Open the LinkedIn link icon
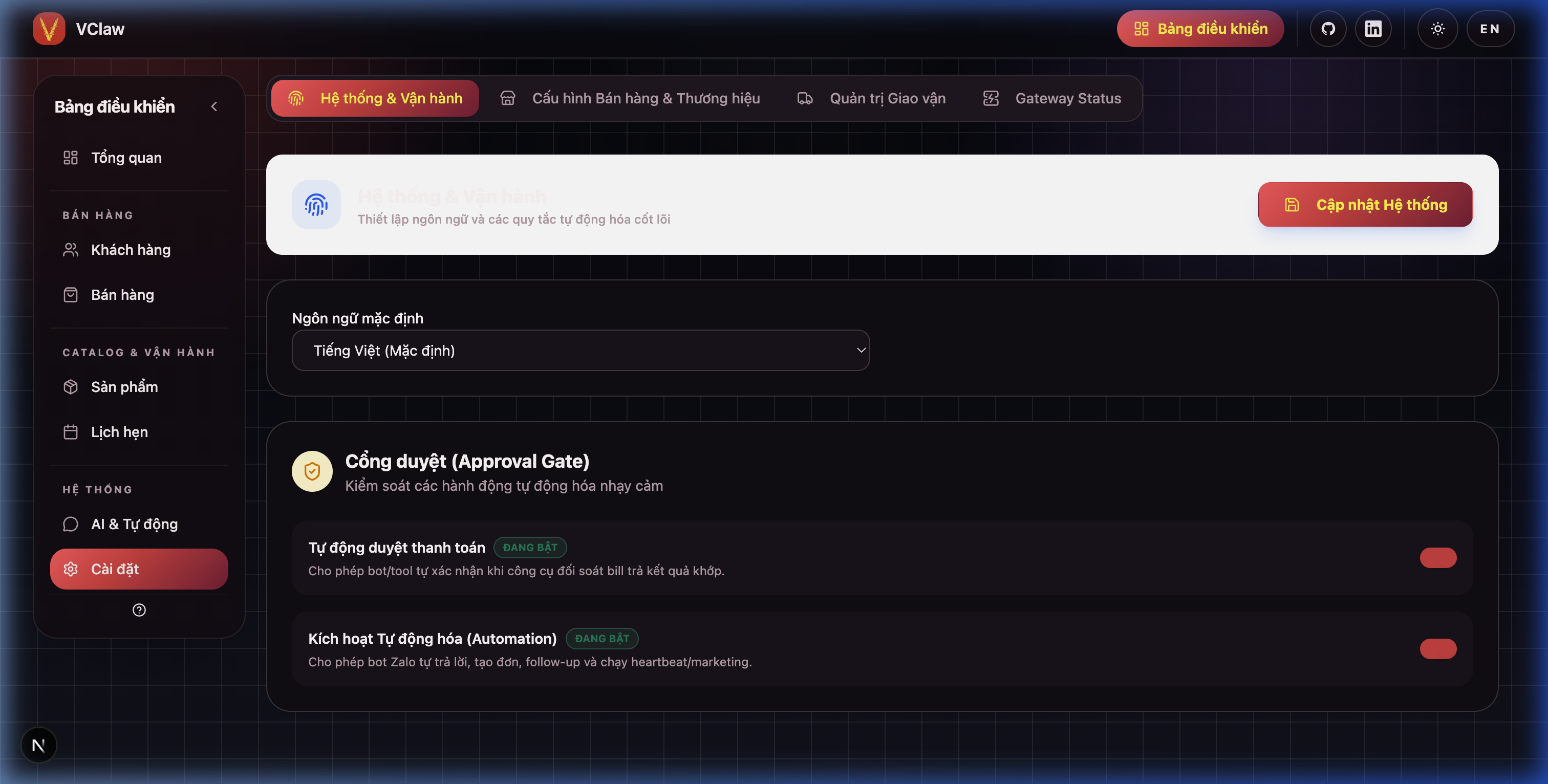This screenshot has width=1548, height=784. coord(1373,29)
